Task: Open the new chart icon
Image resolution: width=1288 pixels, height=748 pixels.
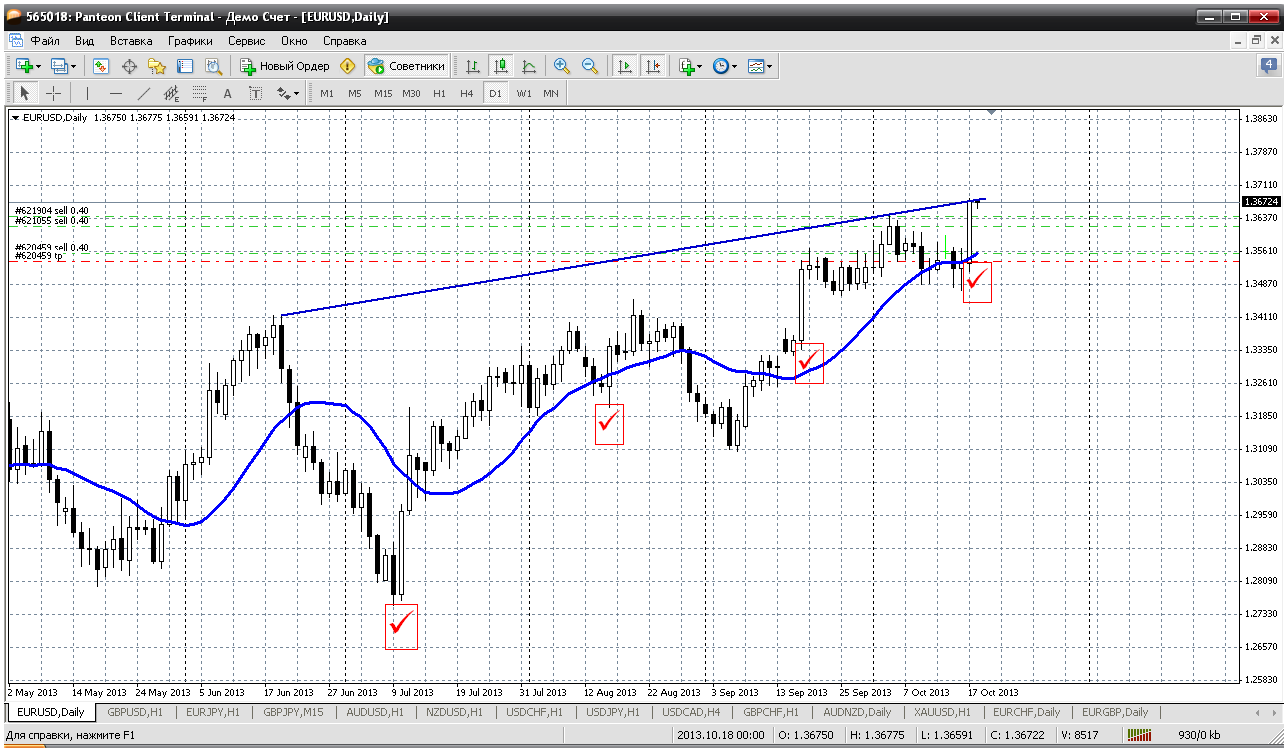Action: tap(24, 66)
